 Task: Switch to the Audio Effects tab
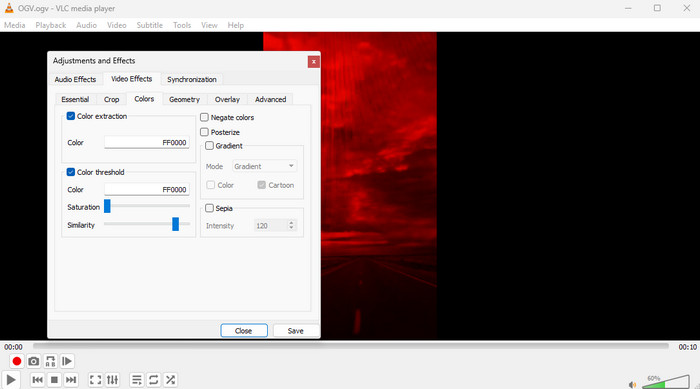tap(75, 79)
